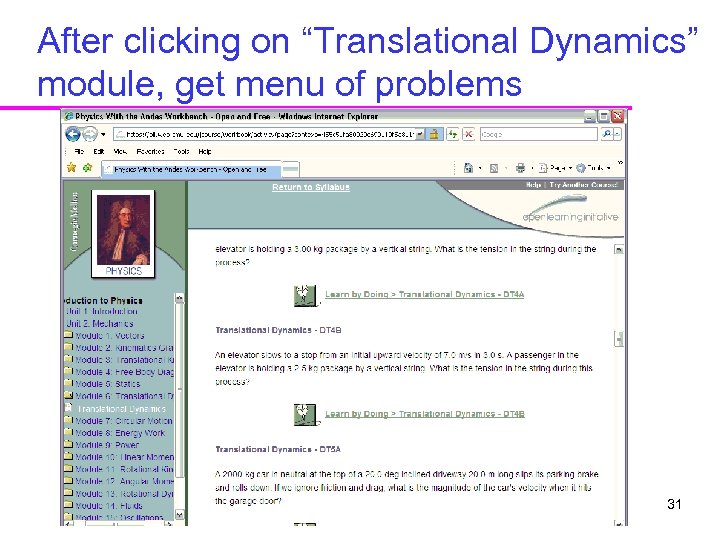Open the Tools gear command bar menu
The width and height of the screenshot is (720, 540).
click(x=593, y=169)
